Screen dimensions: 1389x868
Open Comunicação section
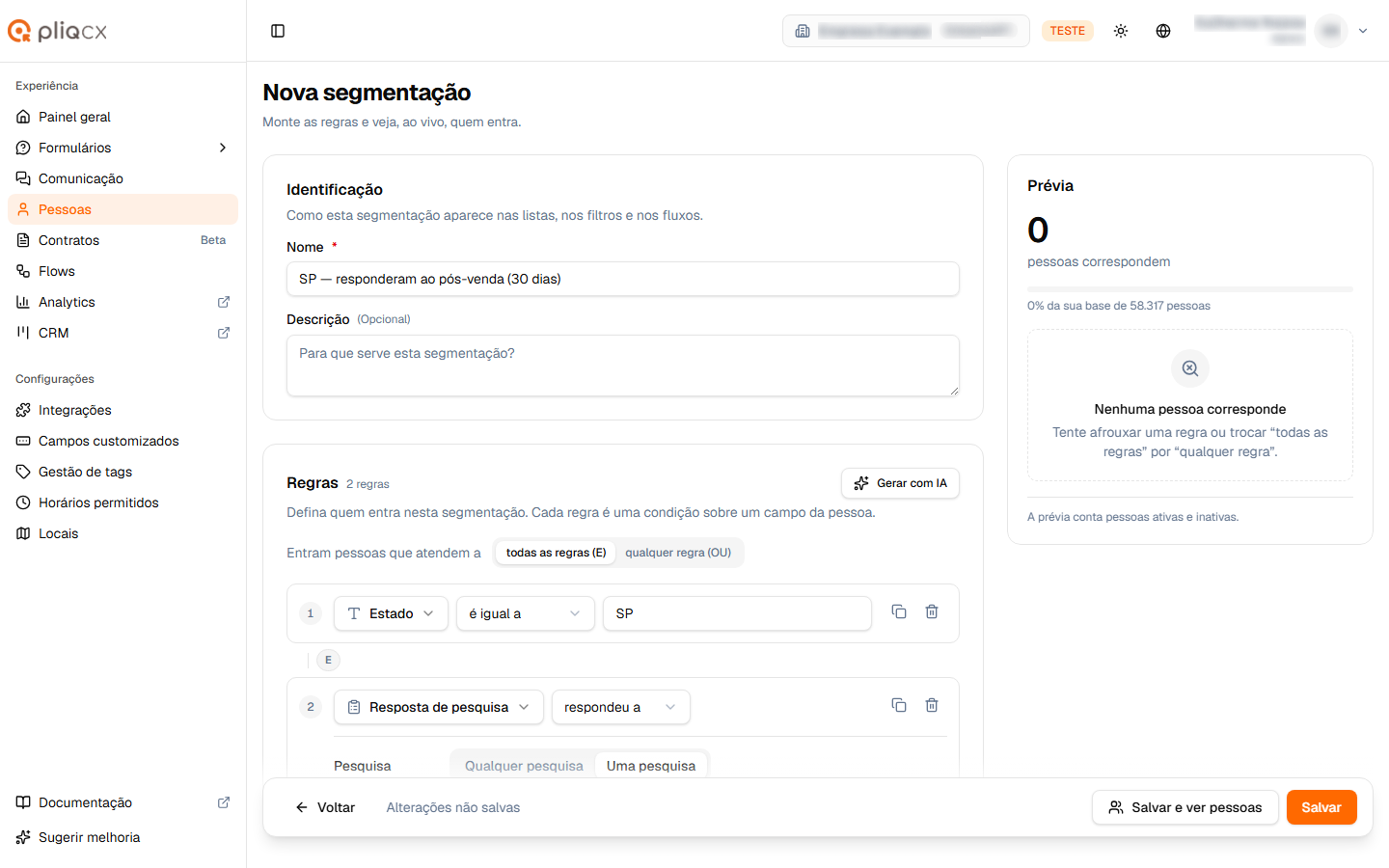123,178
